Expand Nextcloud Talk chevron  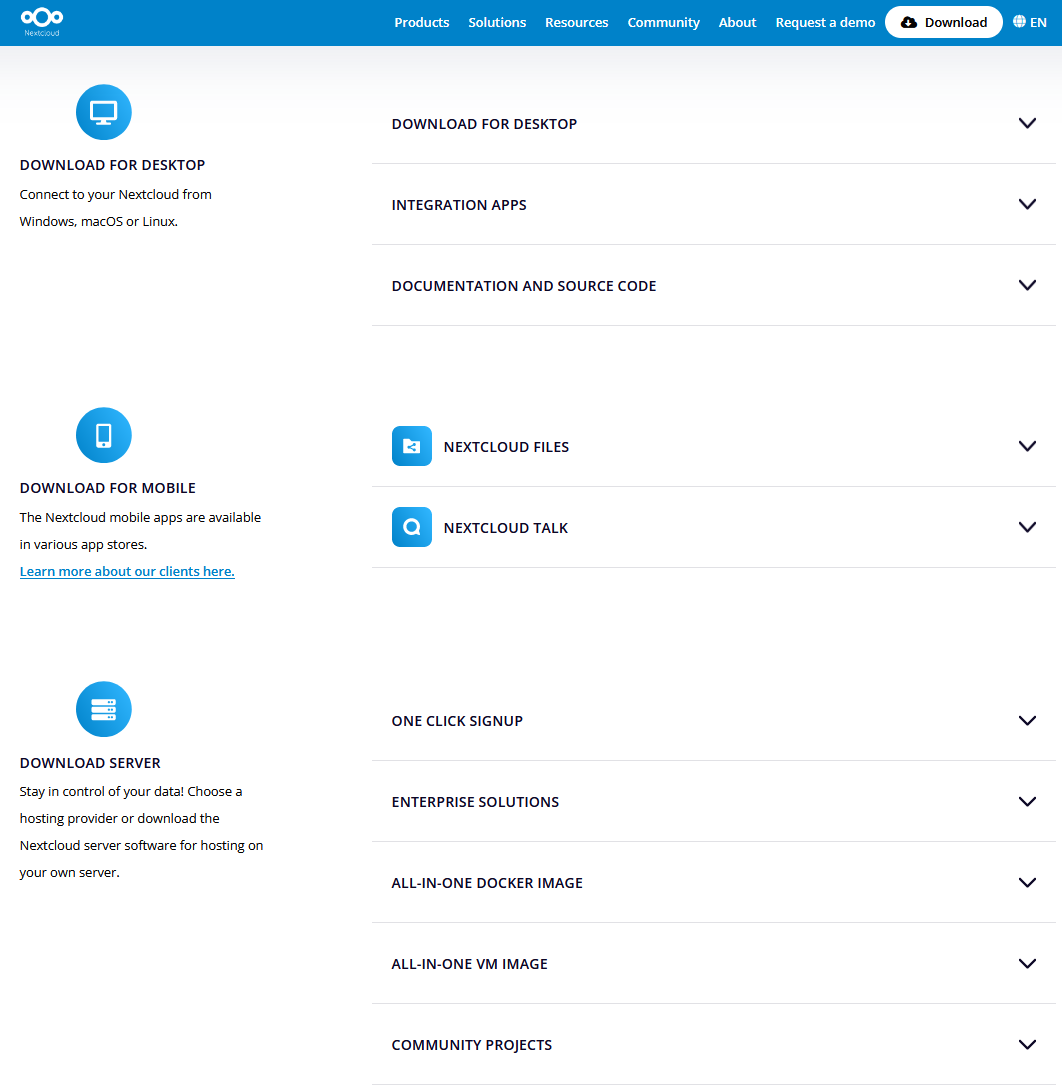[x=1027, y=527]
